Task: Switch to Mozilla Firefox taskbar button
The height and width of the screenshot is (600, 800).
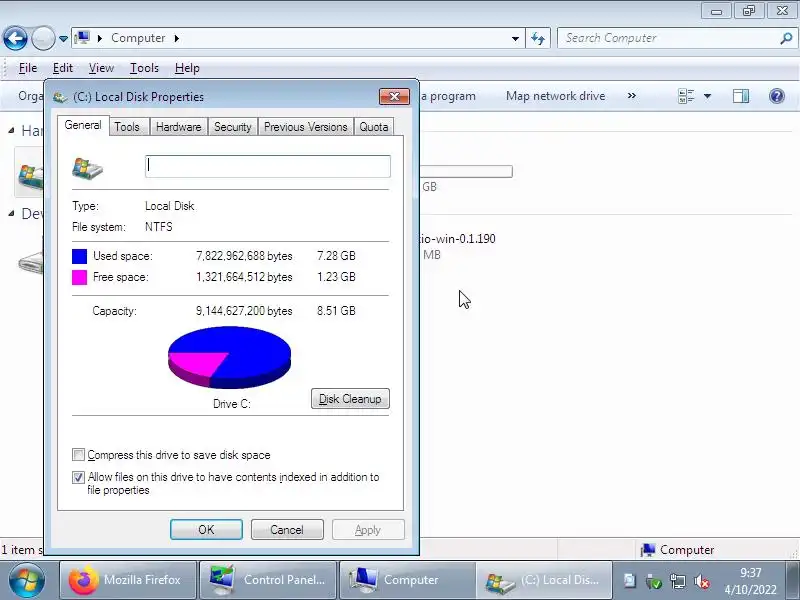Action: coord(128,580)
